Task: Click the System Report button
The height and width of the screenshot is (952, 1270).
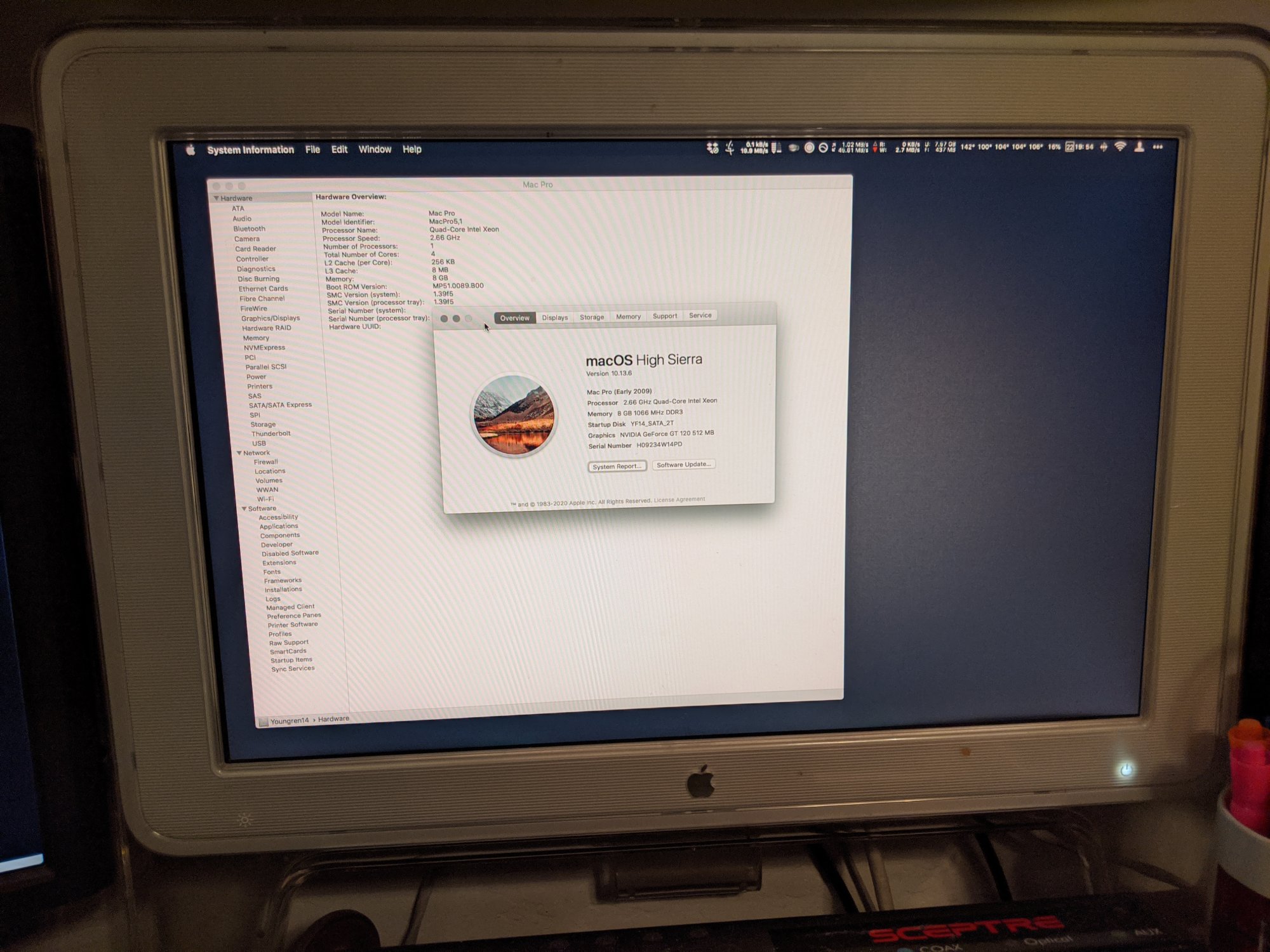Action: 617,466
